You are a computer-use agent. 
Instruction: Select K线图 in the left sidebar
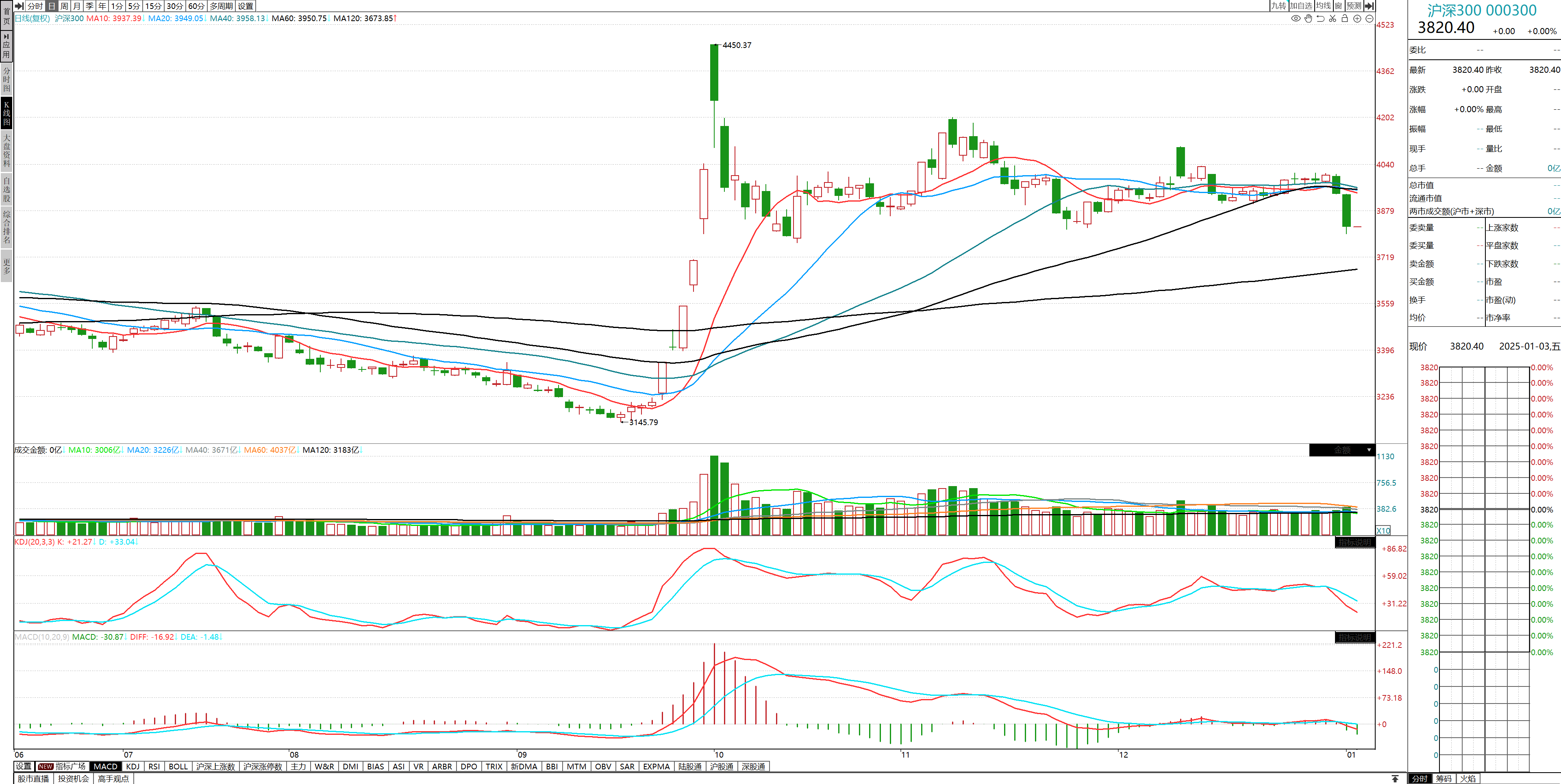pos(7,114)
